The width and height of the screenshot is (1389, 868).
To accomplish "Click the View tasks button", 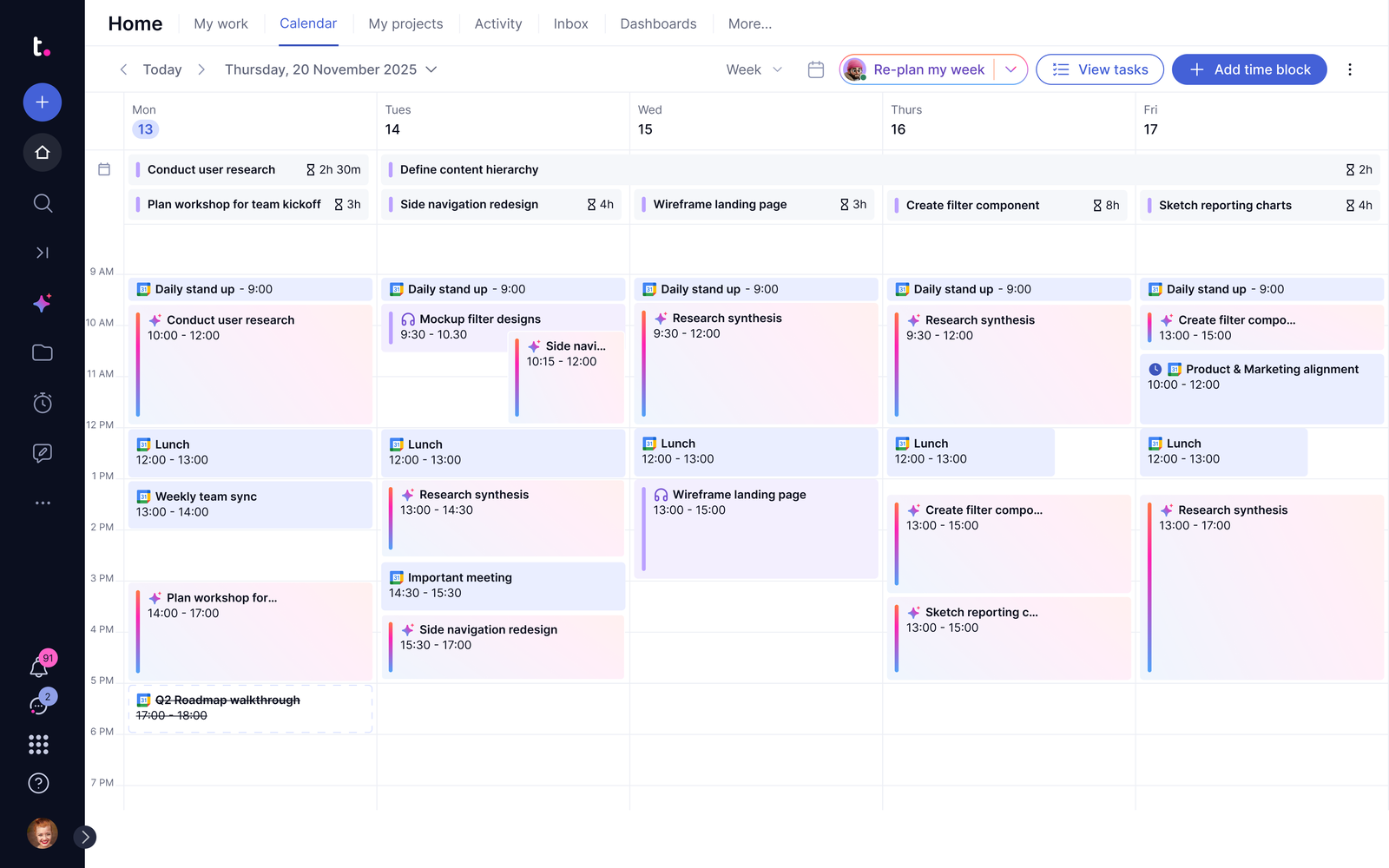I will click(1100, 69).
